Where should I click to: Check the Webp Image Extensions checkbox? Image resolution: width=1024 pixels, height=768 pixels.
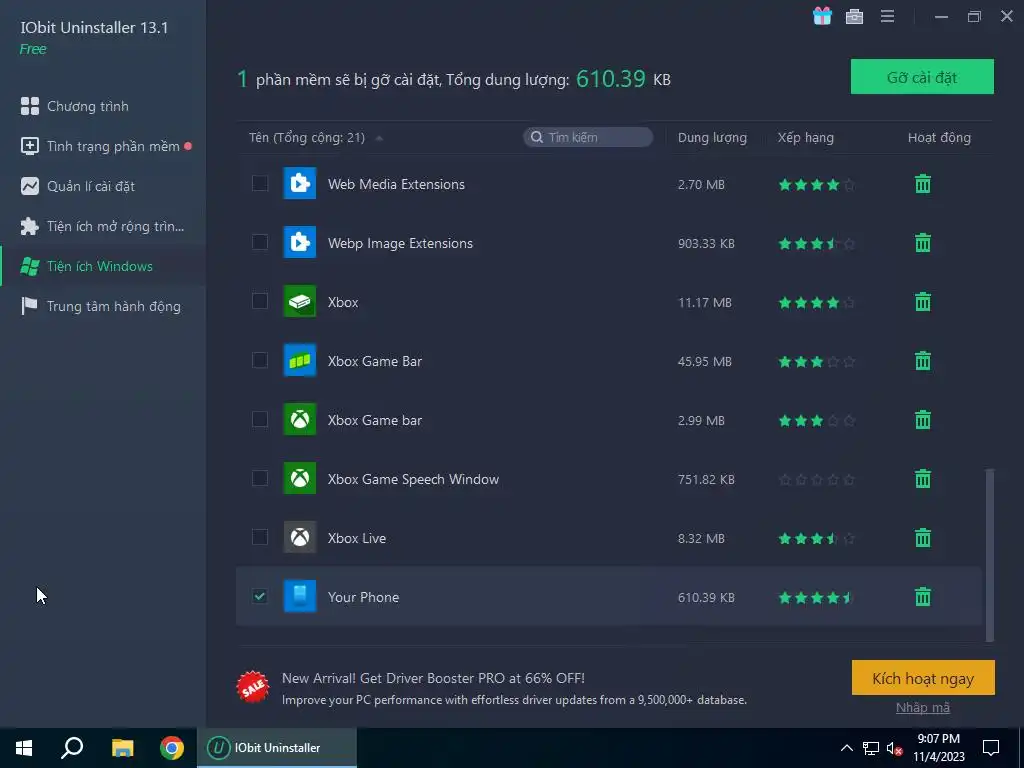click(x=260, y=242)
